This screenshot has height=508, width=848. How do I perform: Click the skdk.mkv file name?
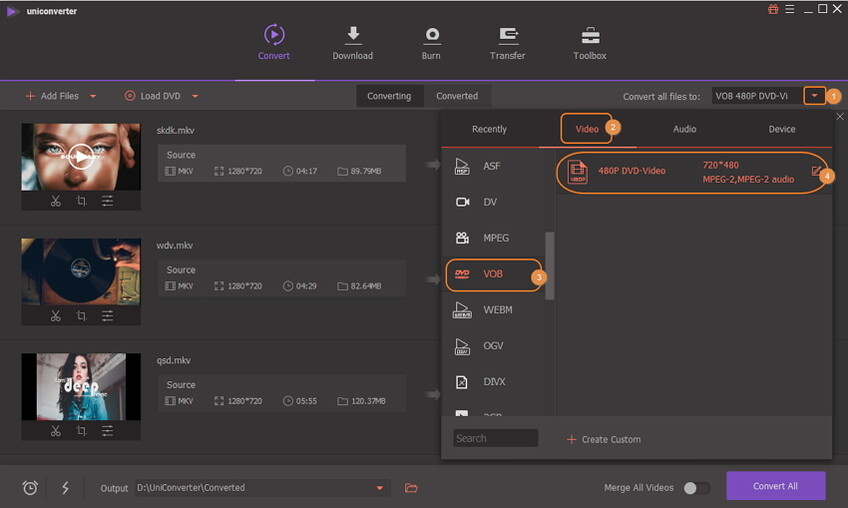pos(175,130)
